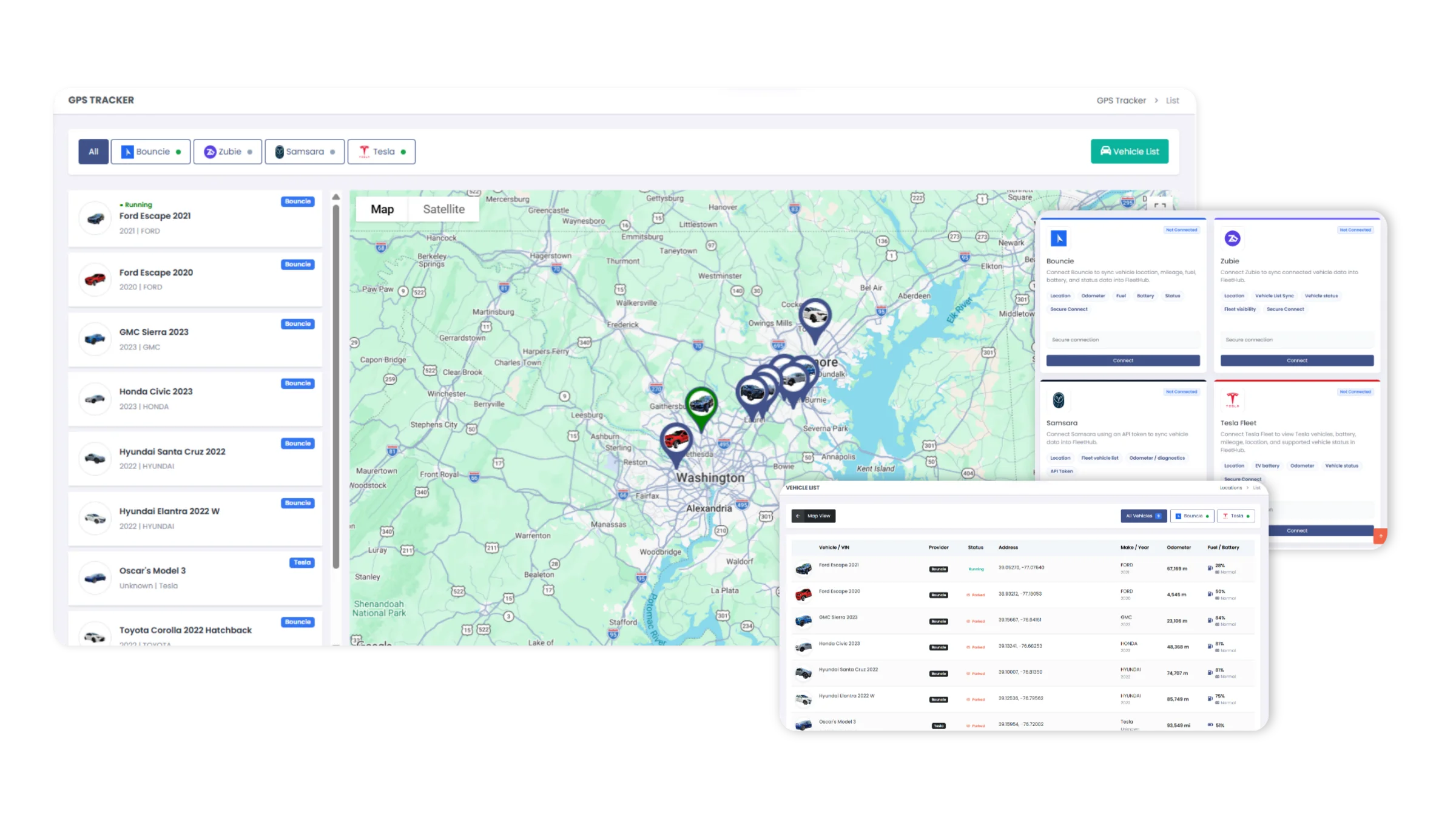Click the vehicle list scrollbar thumb
The height and width of the screenshot is (819, 1456).
point(336,386)
